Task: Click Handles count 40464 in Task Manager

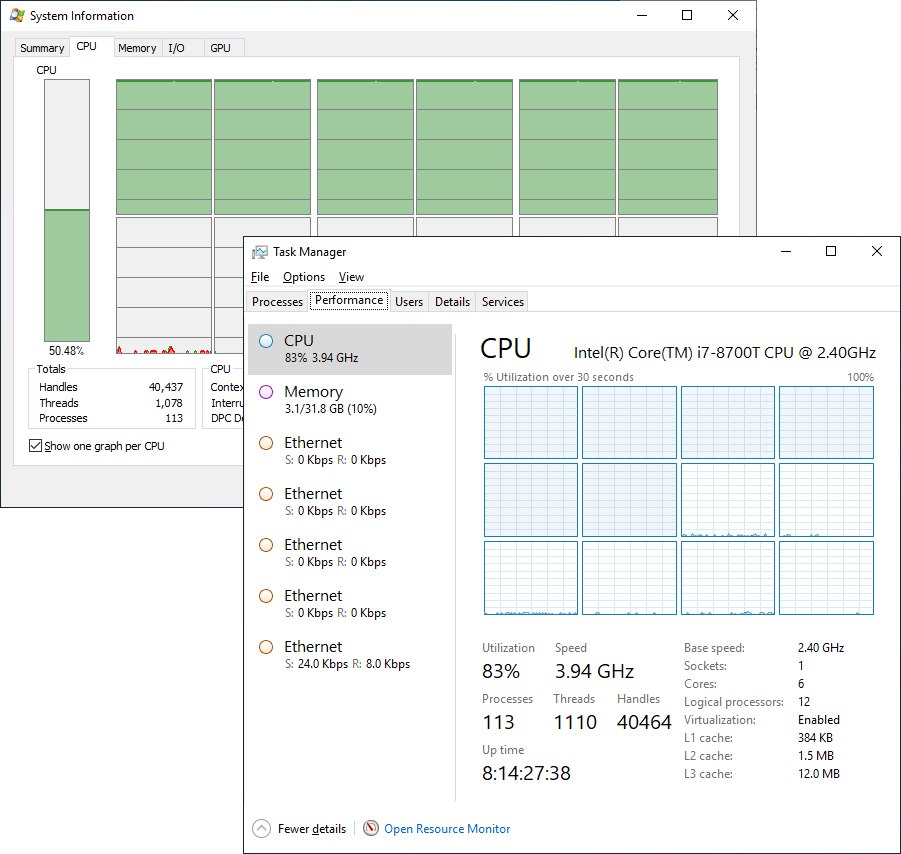Action: tap(644, 722)
